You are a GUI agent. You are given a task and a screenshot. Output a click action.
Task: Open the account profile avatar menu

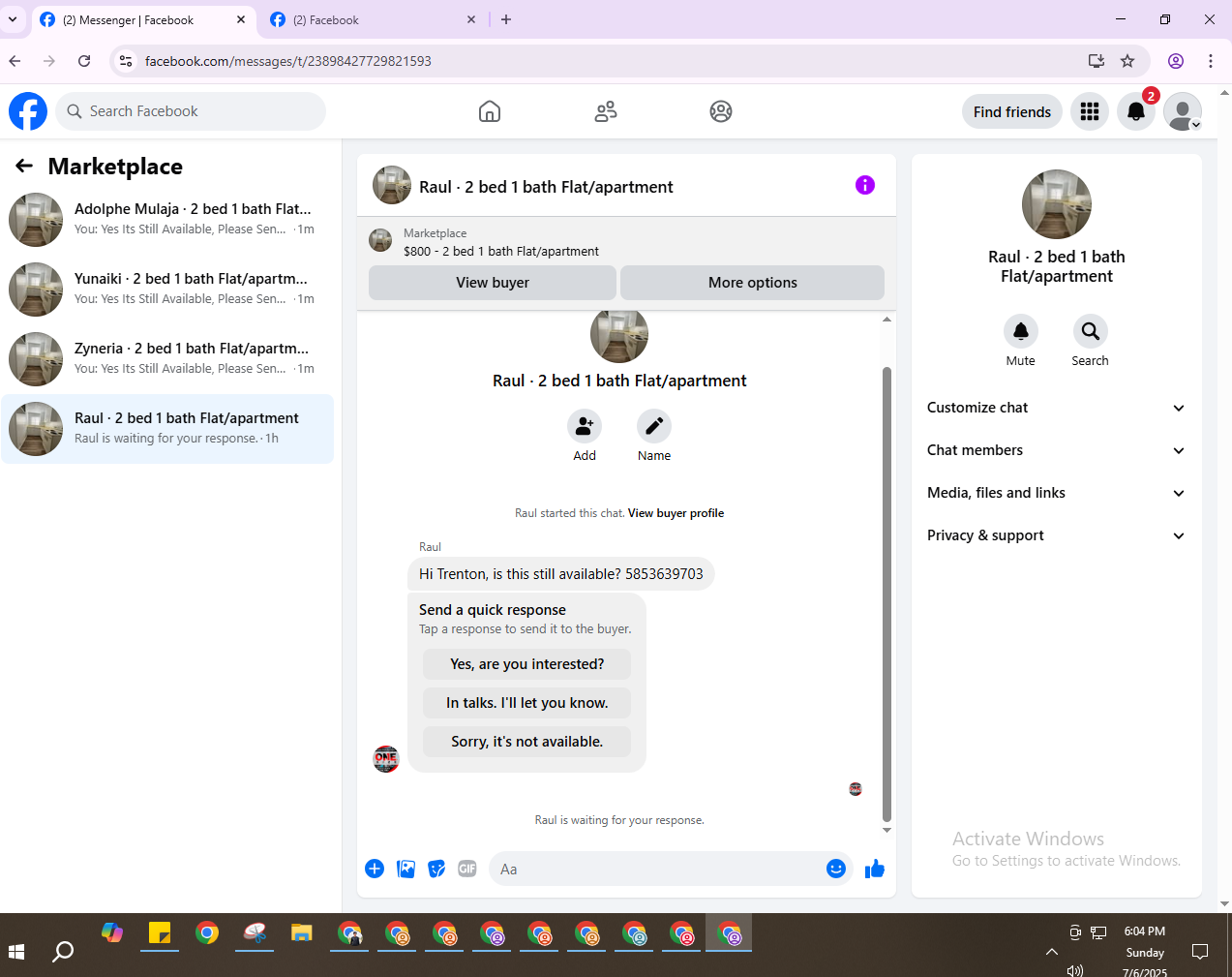coord(1183,111)
